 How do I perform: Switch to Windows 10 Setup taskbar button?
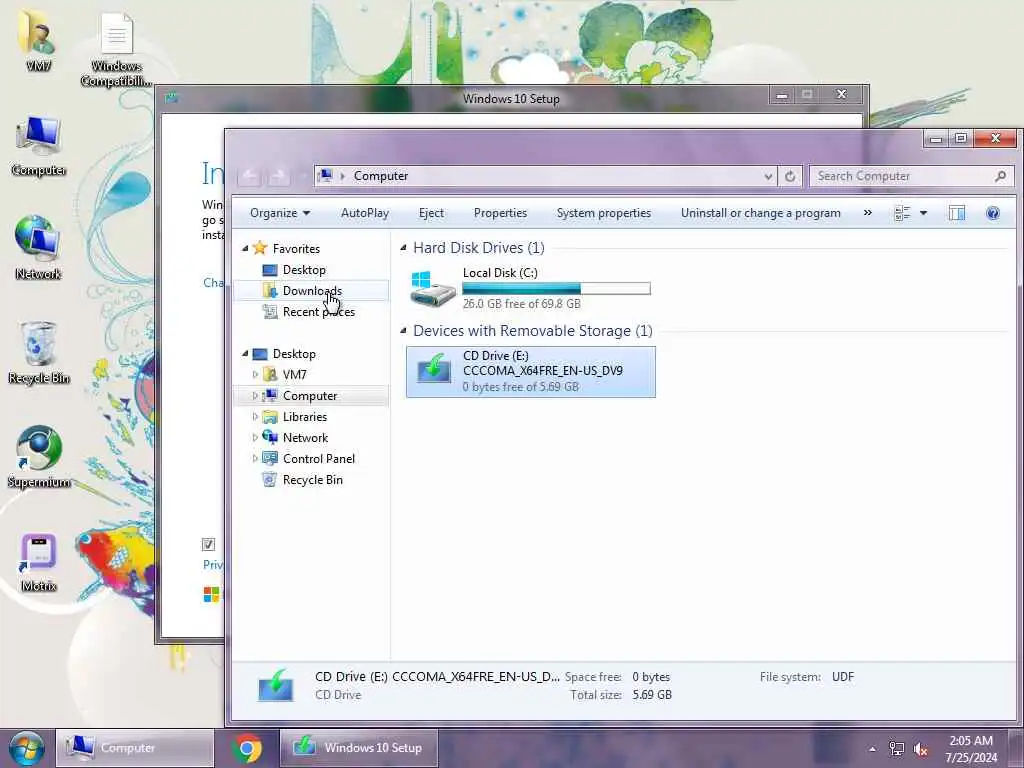(x=359, y=748)
